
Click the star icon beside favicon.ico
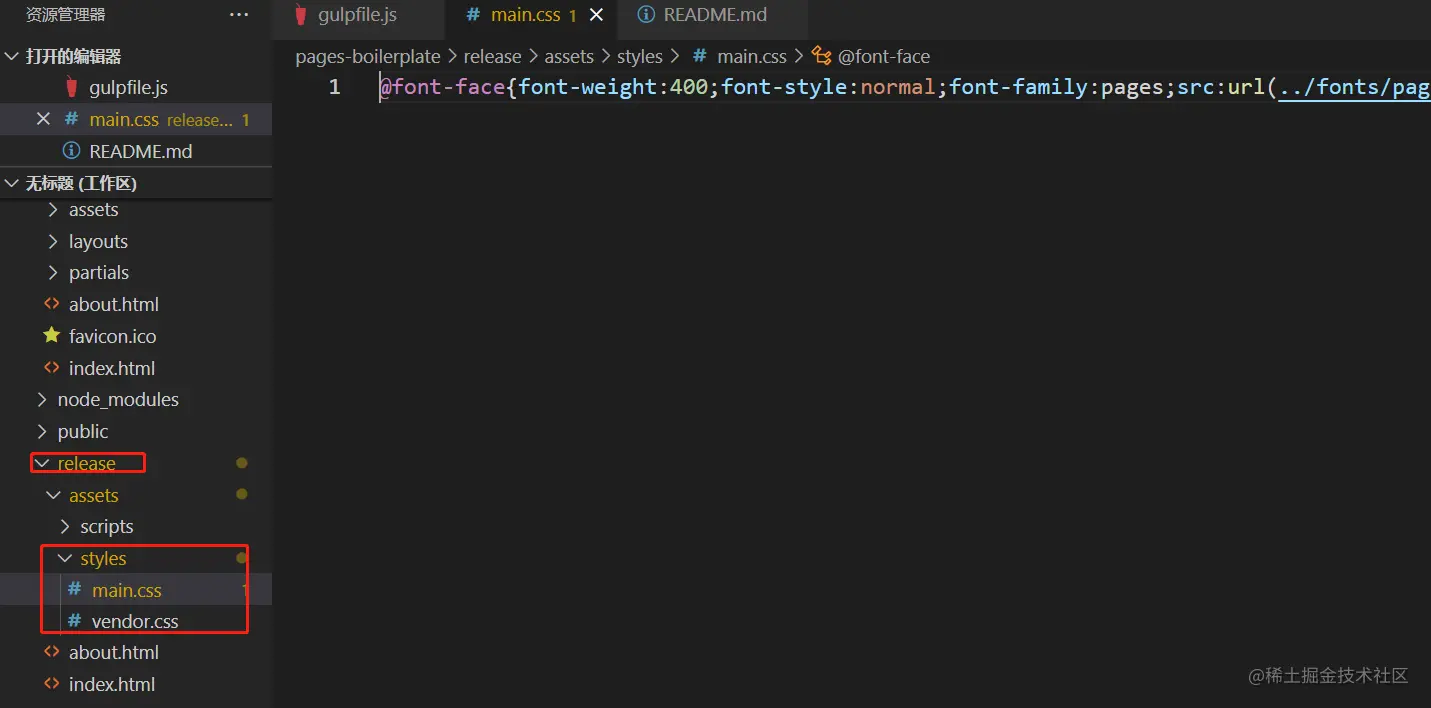coord(52,336)
